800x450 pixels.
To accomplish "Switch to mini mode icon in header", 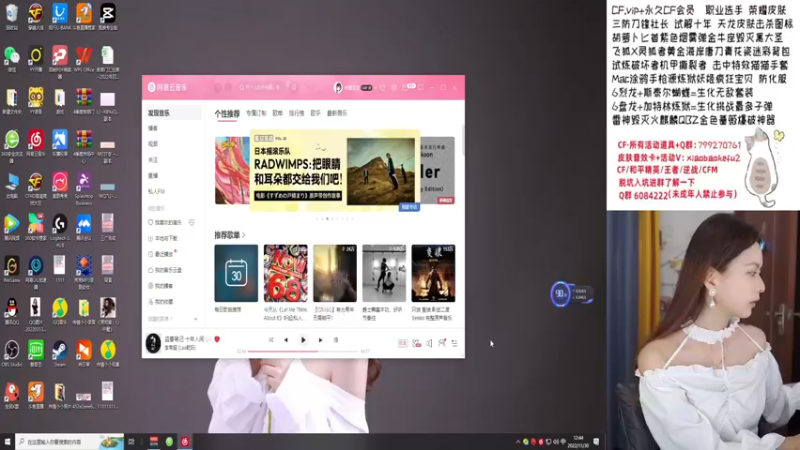I will coord(421,88).
